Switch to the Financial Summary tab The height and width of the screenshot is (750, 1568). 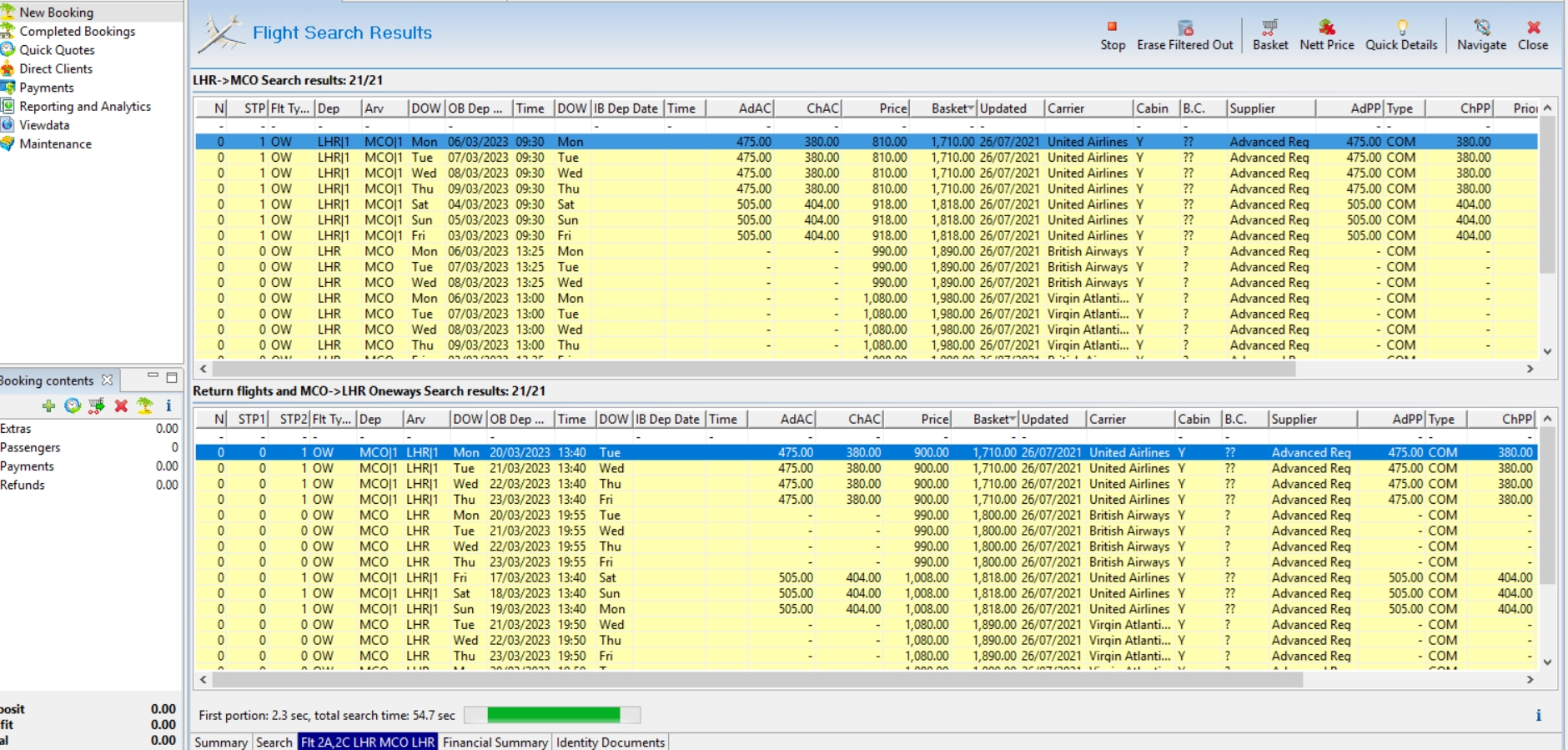pos(495,742)
